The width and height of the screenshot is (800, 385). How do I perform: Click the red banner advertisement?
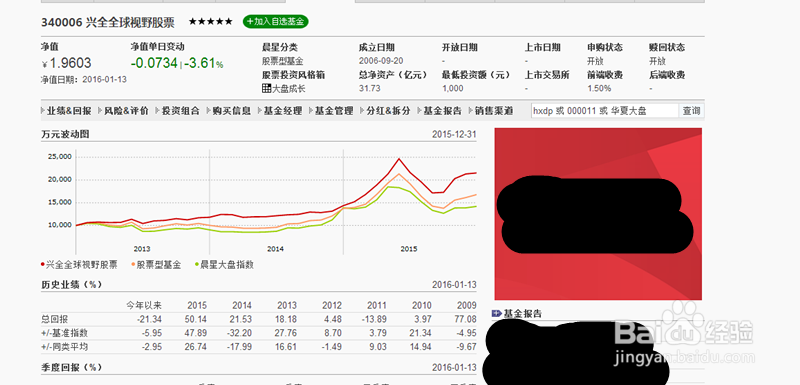pos(598,214)
